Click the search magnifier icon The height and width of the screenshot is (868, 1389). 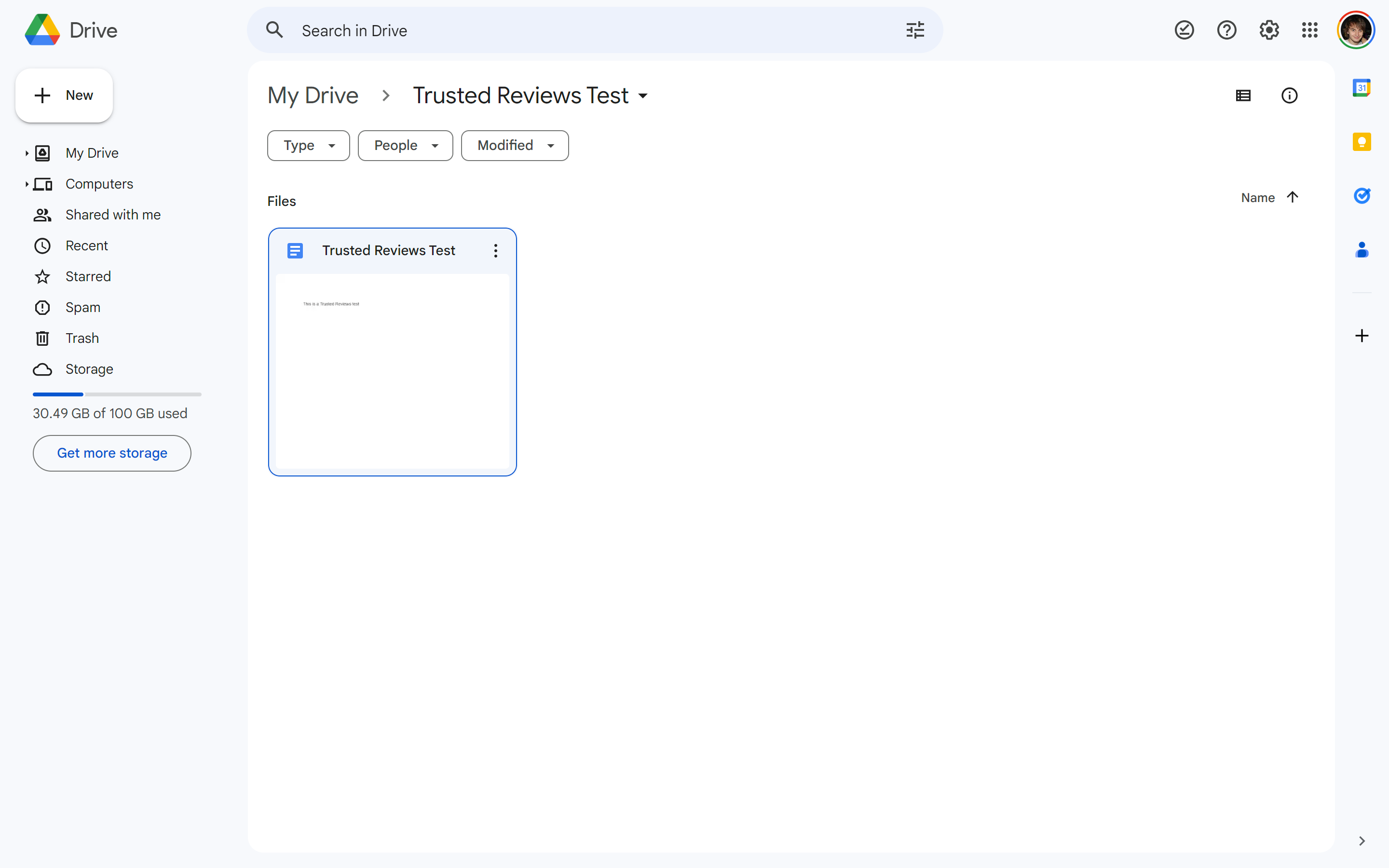(x=275, y=30)
